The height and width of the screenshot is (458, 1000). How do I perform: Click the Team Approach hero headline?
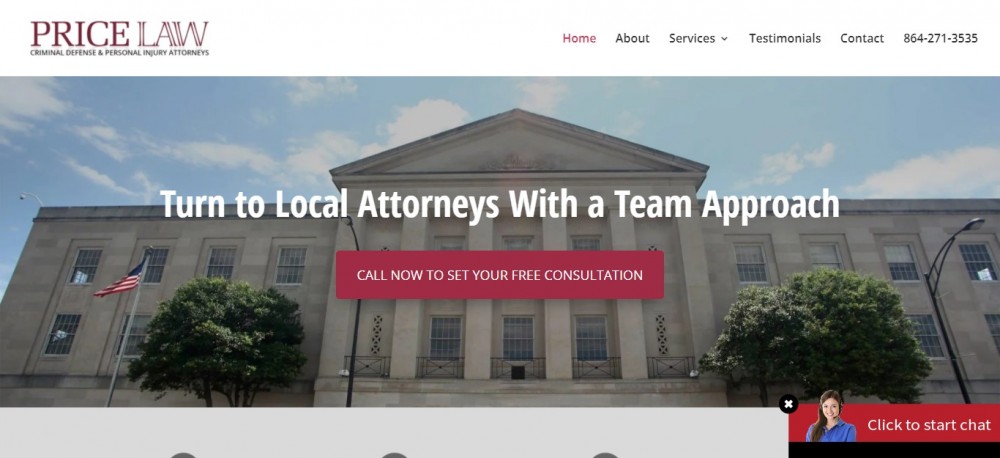499,204
